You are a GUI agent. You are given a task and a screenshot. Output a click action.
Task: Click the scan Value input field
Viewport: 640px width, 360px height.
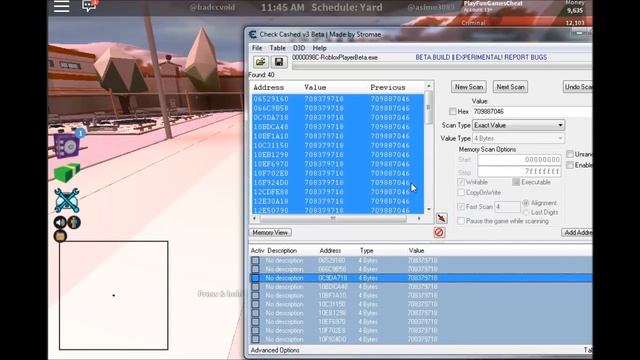point(532,111)
